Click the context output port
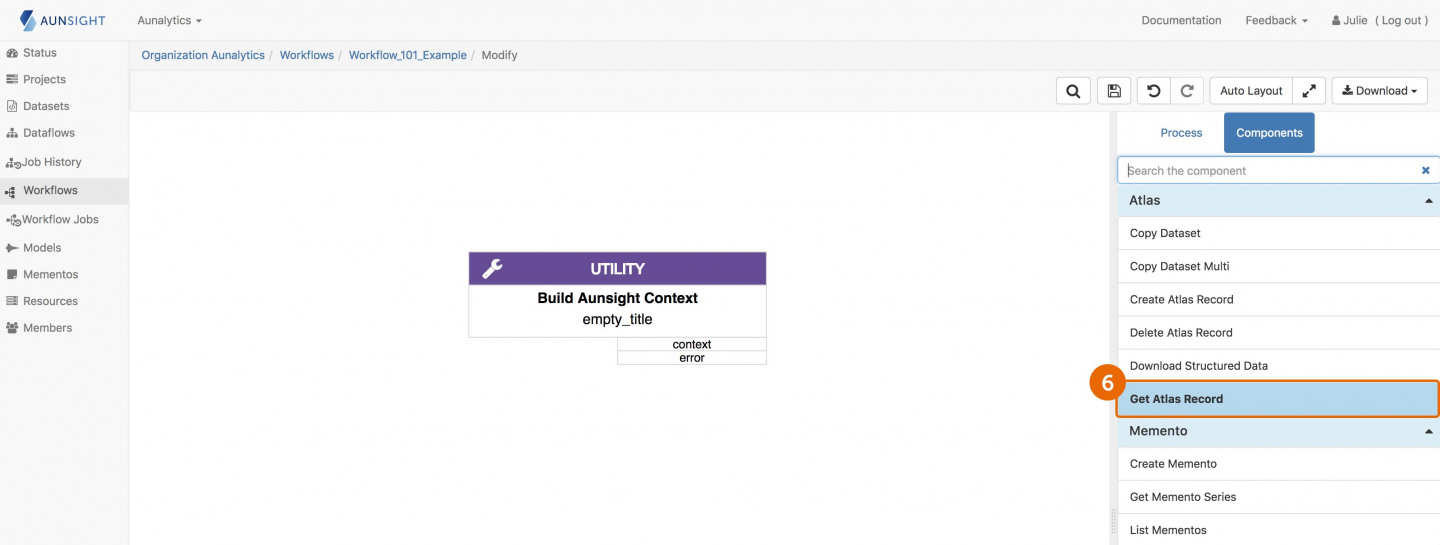The image size is (1440, 545). 692,344
